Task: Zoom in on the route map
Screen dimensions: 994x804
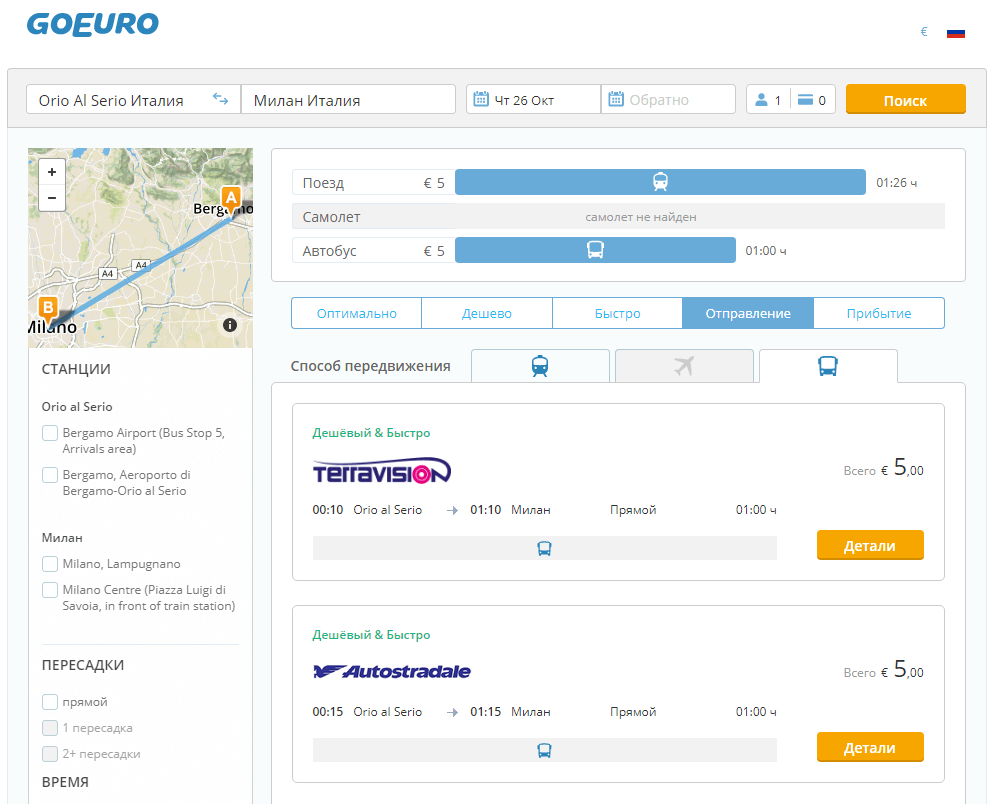Action: (x=52, y=172)
